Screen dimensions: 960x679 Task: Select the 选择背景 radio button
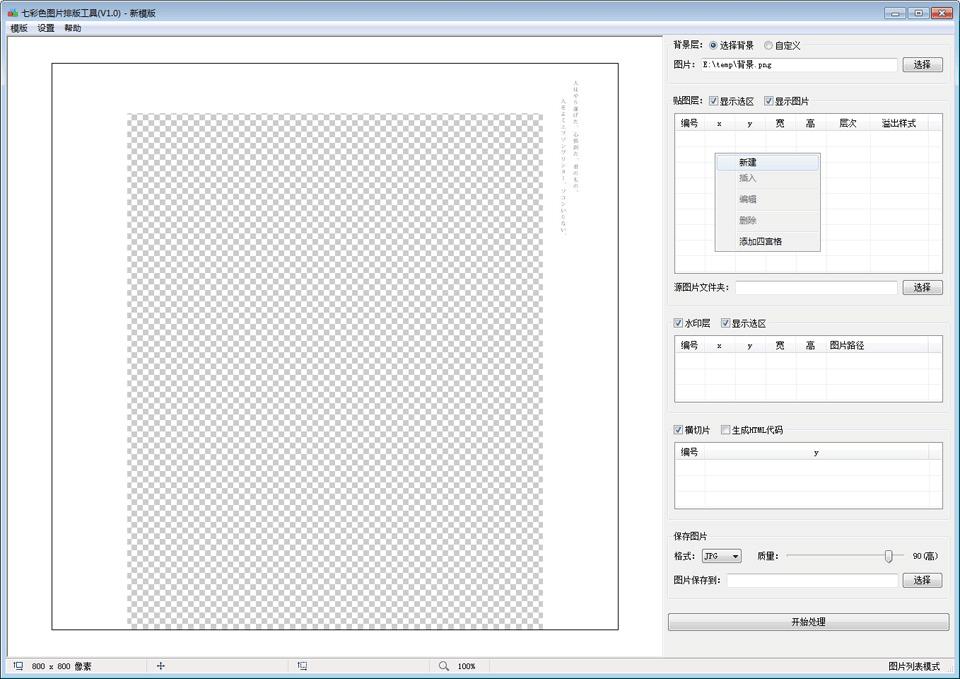click(x=713, y=45)
